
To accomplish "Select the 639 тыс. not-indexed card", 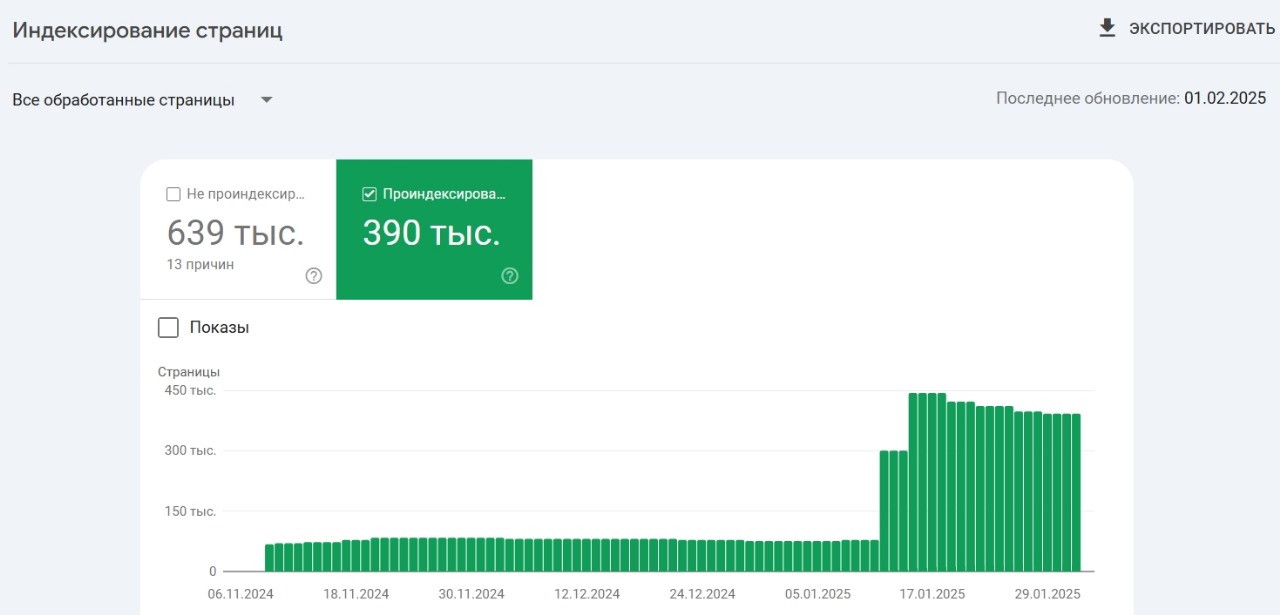I will [236, 232].
